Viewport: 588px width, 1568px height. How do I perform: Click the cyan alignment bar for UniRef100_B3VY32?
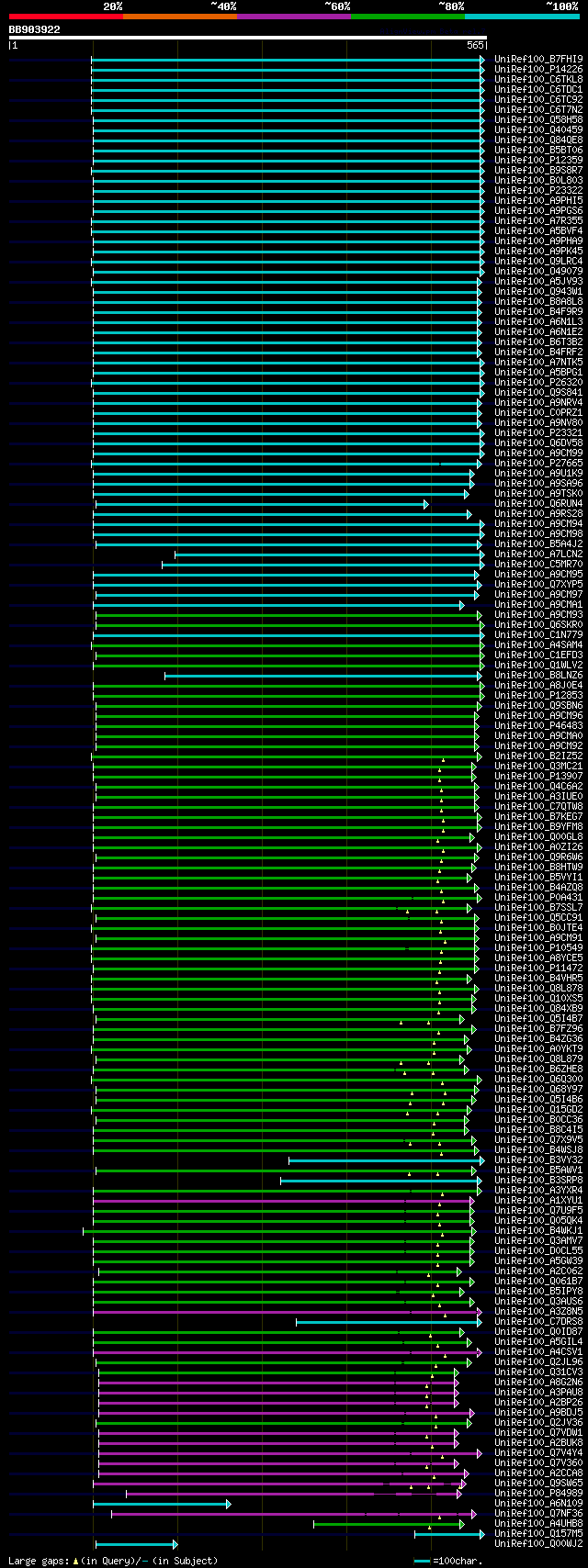385,1159
